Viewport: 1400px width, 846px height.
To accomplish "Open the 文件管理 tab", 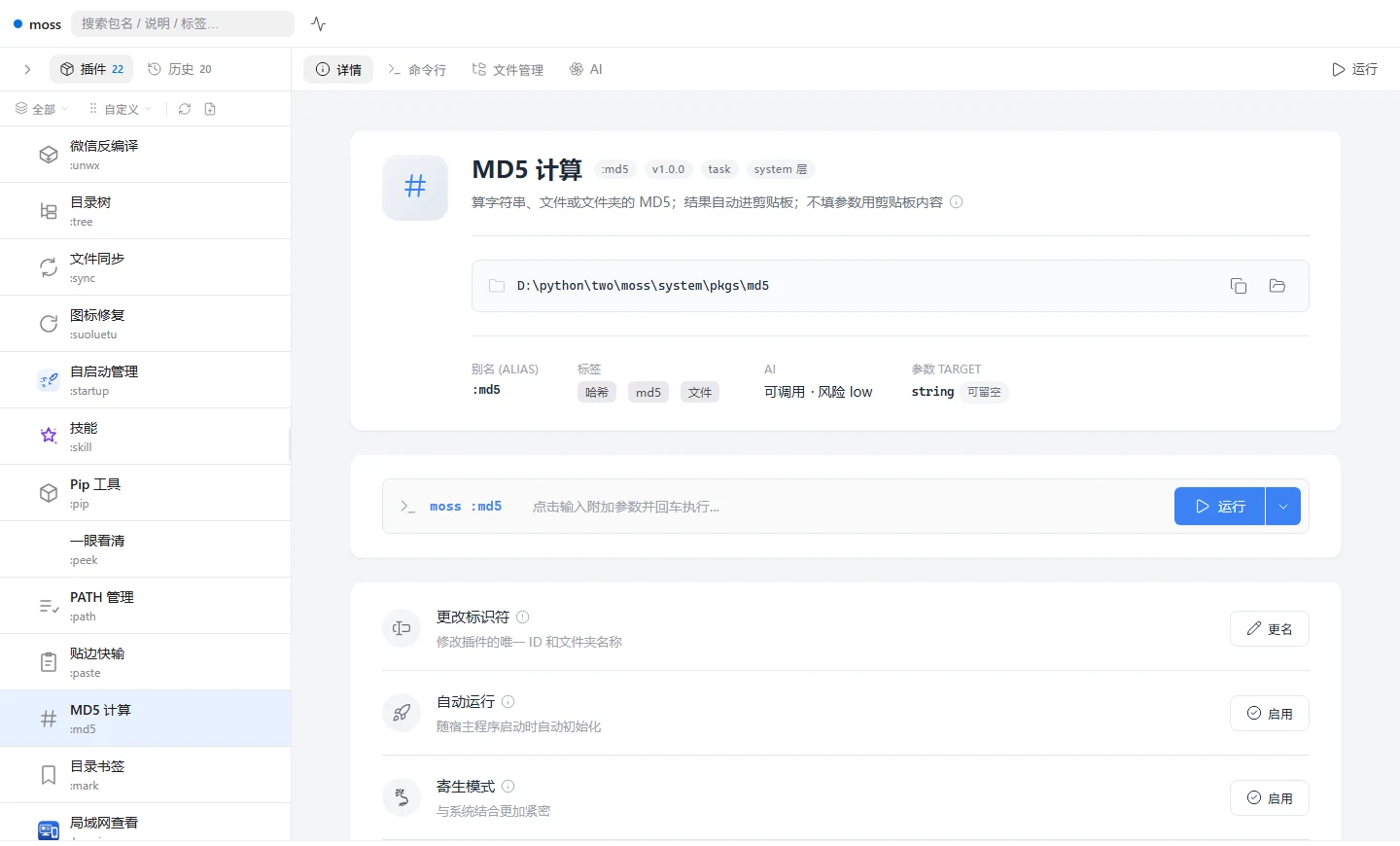I will (507, 69).
